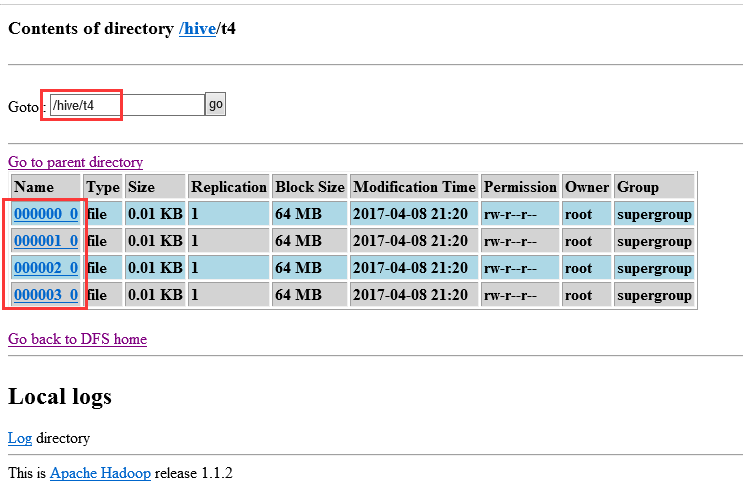743x502 pixels.
Task: Click the Type column header
Action: [103, 186]
